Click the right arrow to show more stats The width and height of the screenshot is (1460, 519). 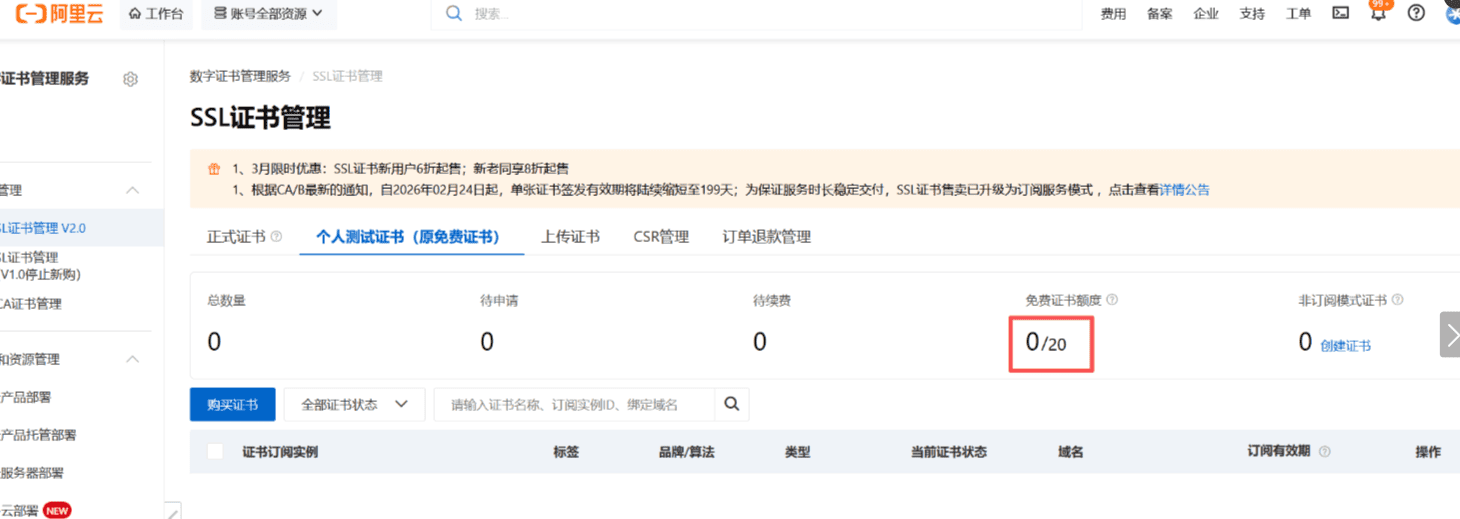click(x=1450, y=334)
